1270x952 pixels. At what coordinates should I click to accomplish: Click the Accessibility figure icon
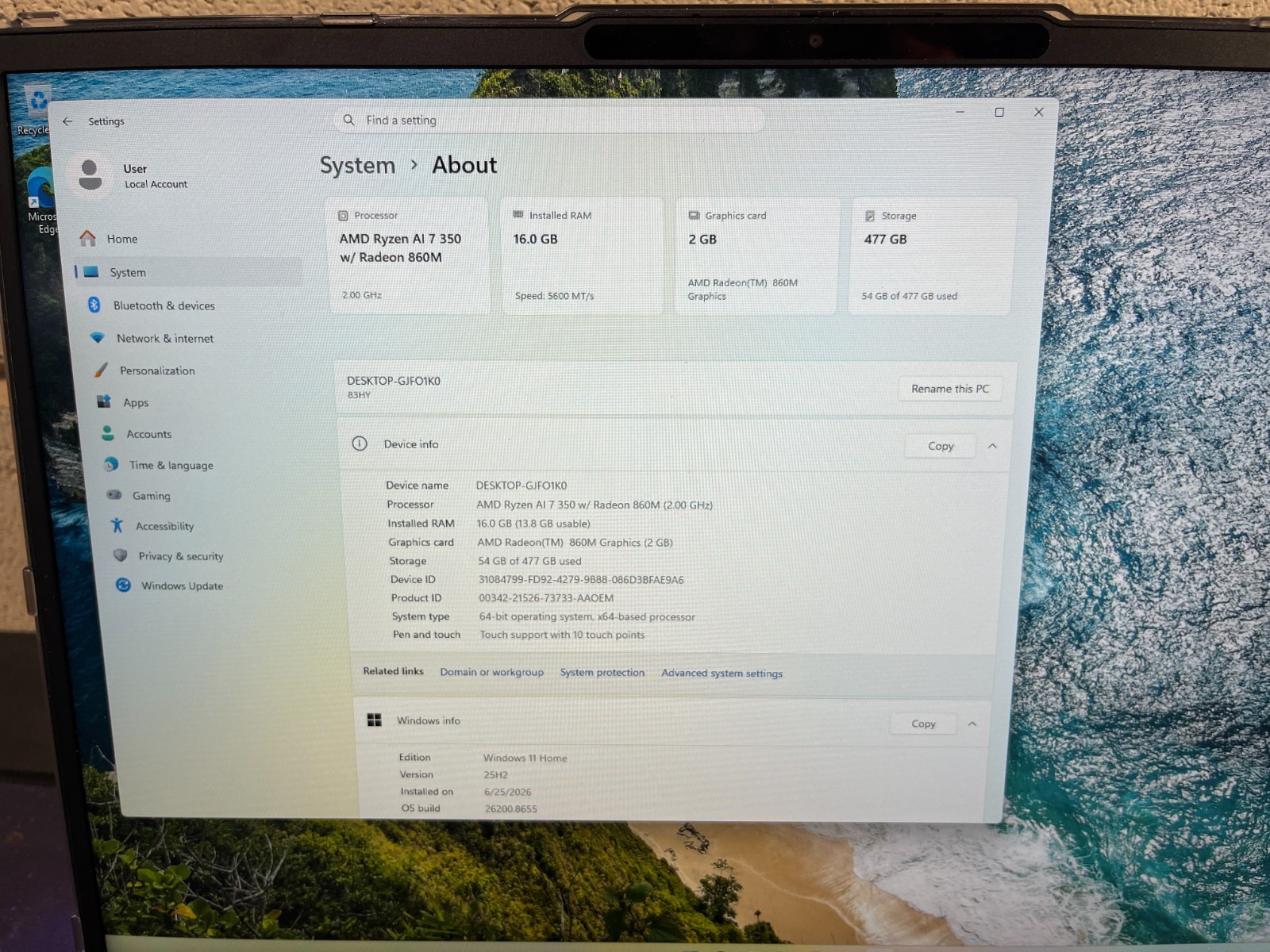pos(117,525)
